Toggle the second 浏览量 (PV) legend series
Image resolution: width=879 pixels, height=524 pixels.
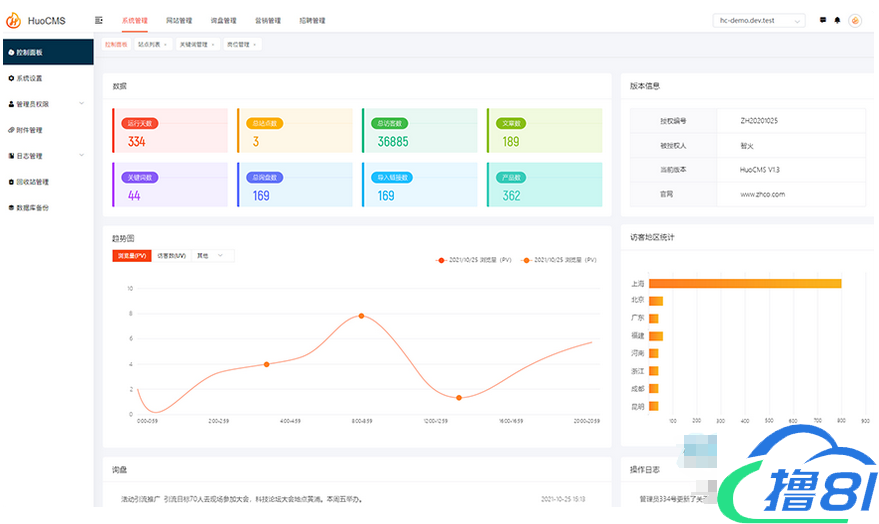560,260
